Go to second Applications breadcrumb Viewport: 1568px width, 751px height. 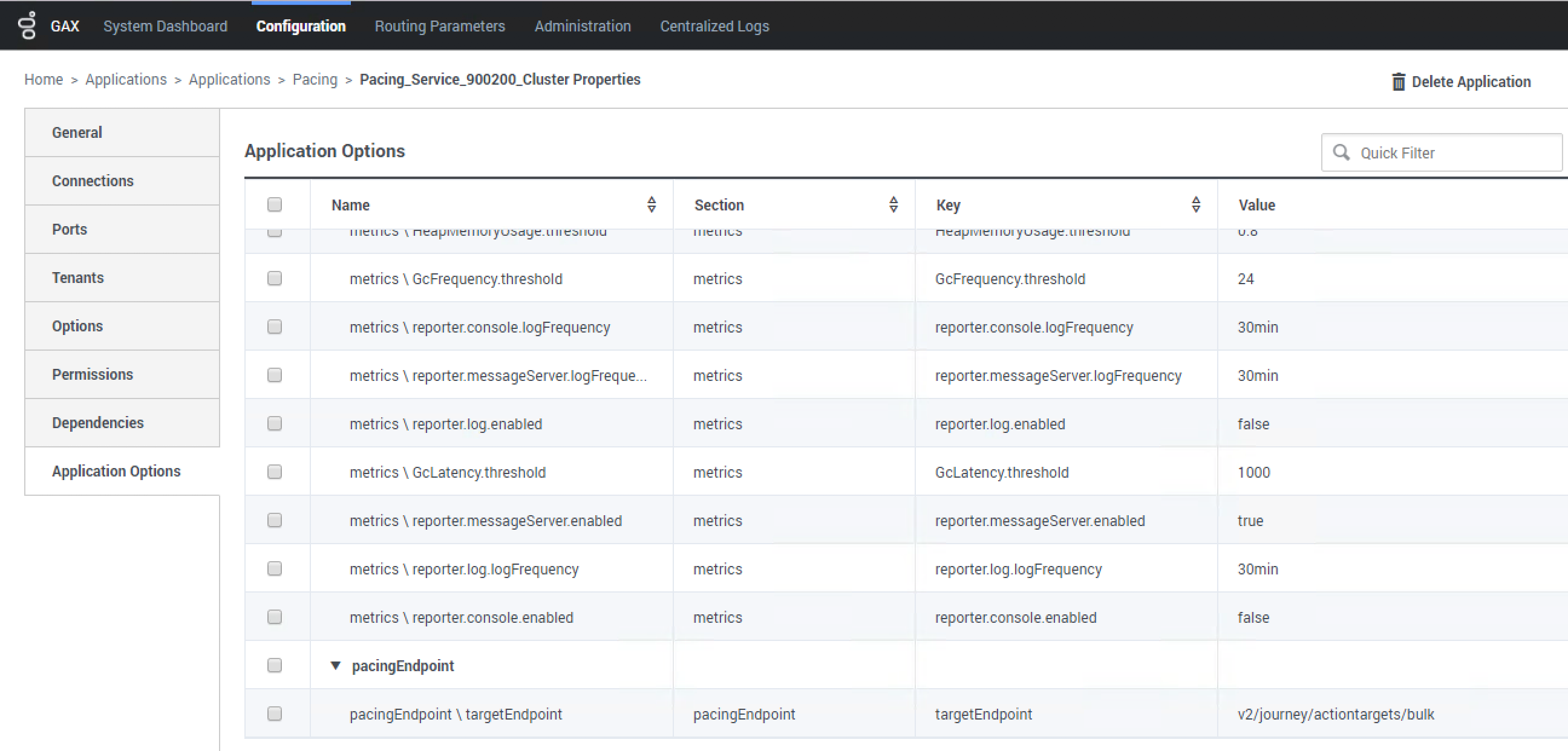click(x=229, y=79)
